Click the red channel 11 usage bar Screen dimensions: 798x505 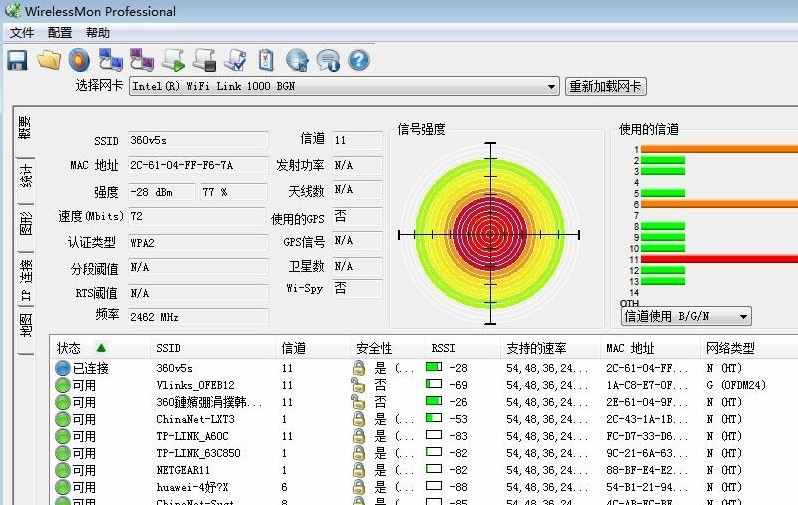point(719,259)
